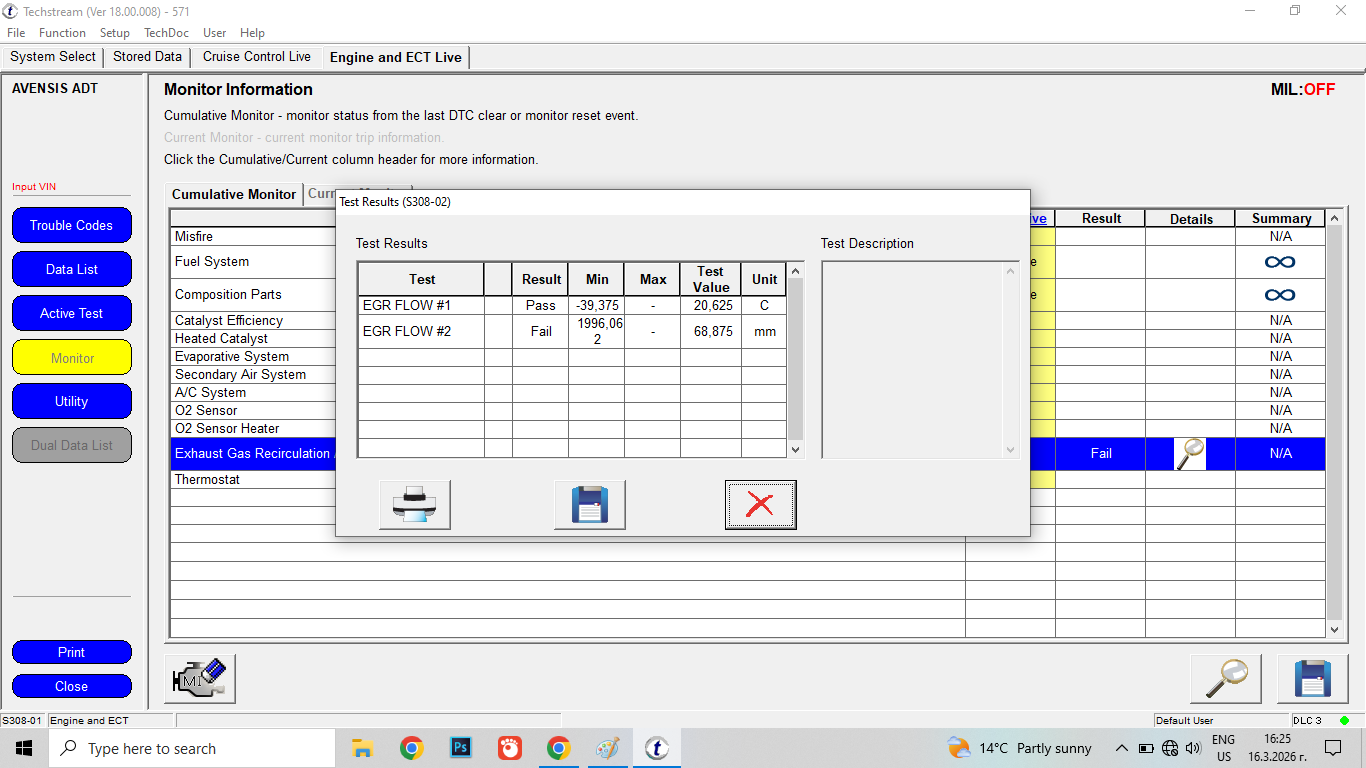Select the Stored Data tab
1366x768 pixels.
[x=147, y=57]
